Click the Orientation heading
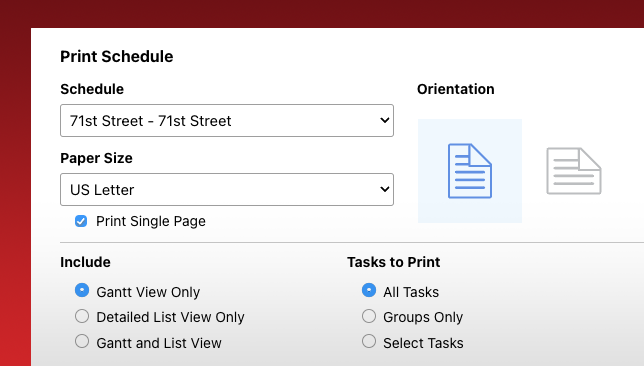Image resolution: width=644 pixels, height=366 pixels. point(455,89)
